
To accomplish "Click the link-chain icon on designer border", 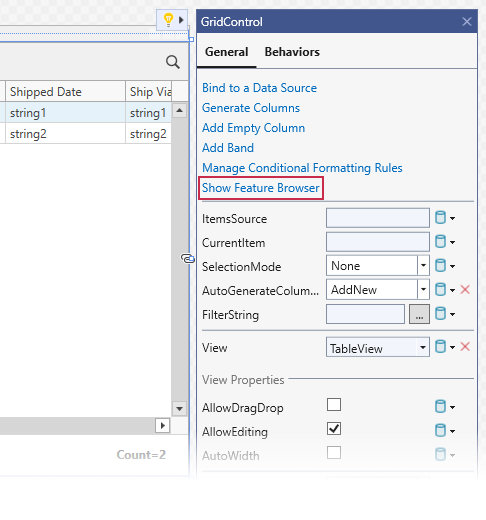I will click(188, 258).
